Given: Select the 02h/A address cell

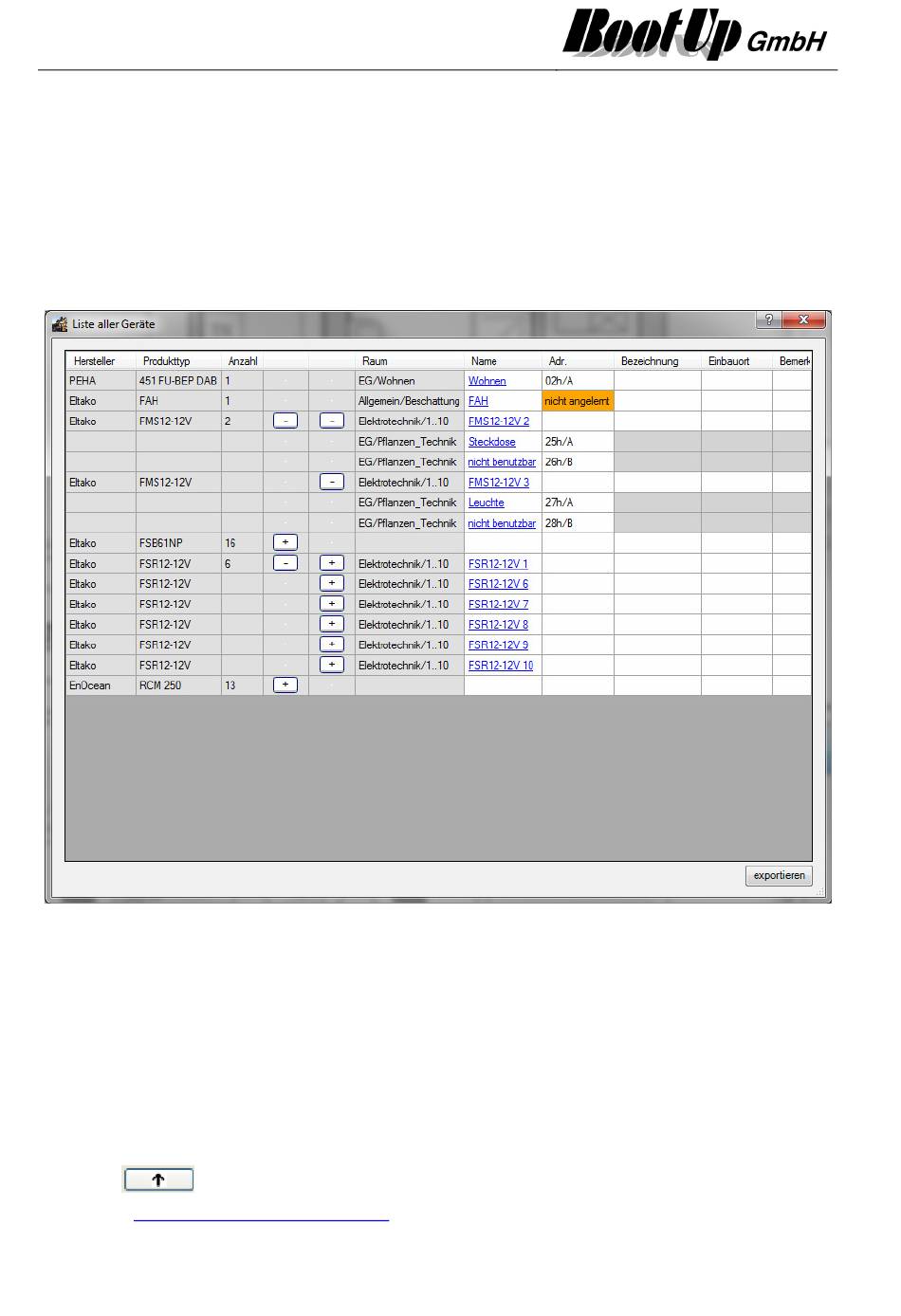Looking at the screenshot, I should click(x=578, y=381).
